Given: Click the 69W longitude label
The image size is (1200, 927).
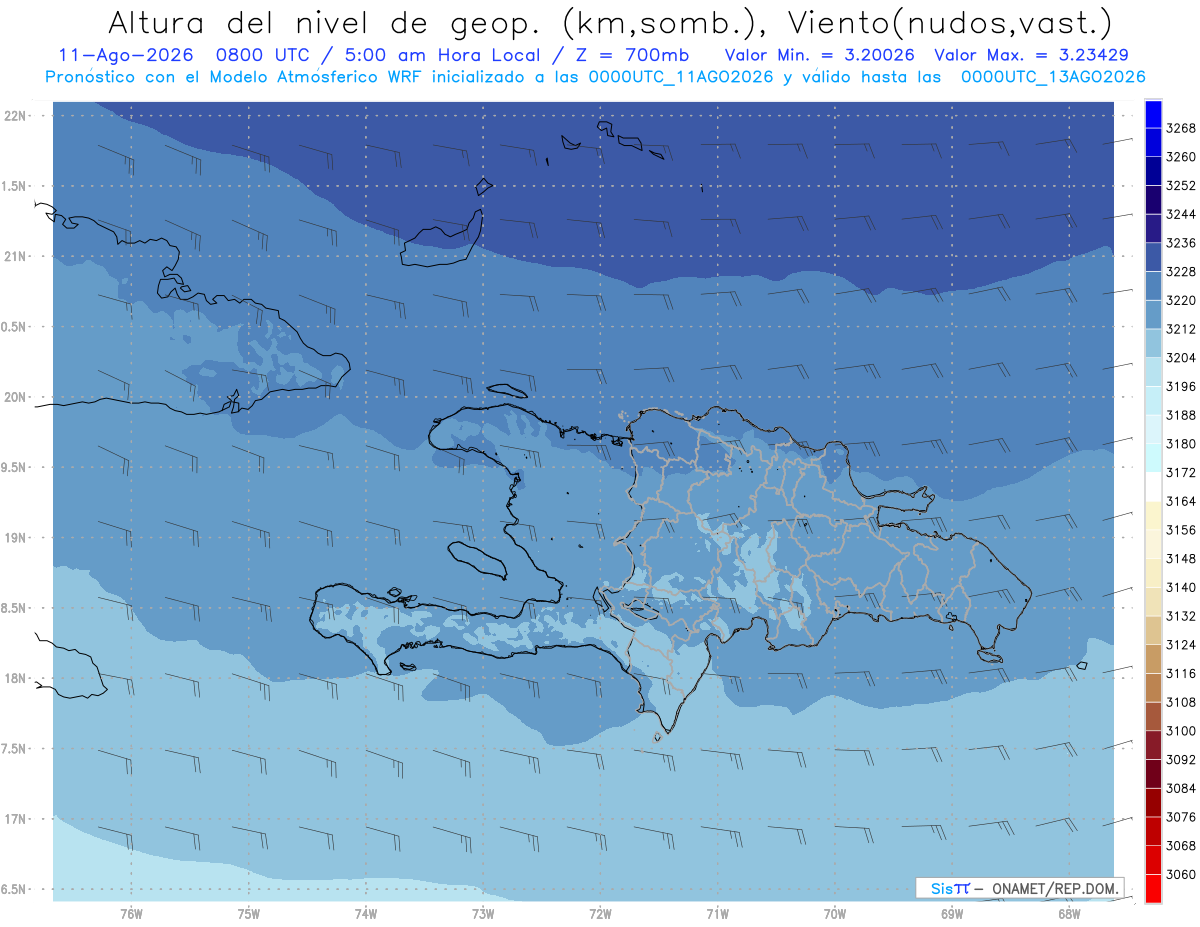Looking at the screenshot, I should pos(951,914).
